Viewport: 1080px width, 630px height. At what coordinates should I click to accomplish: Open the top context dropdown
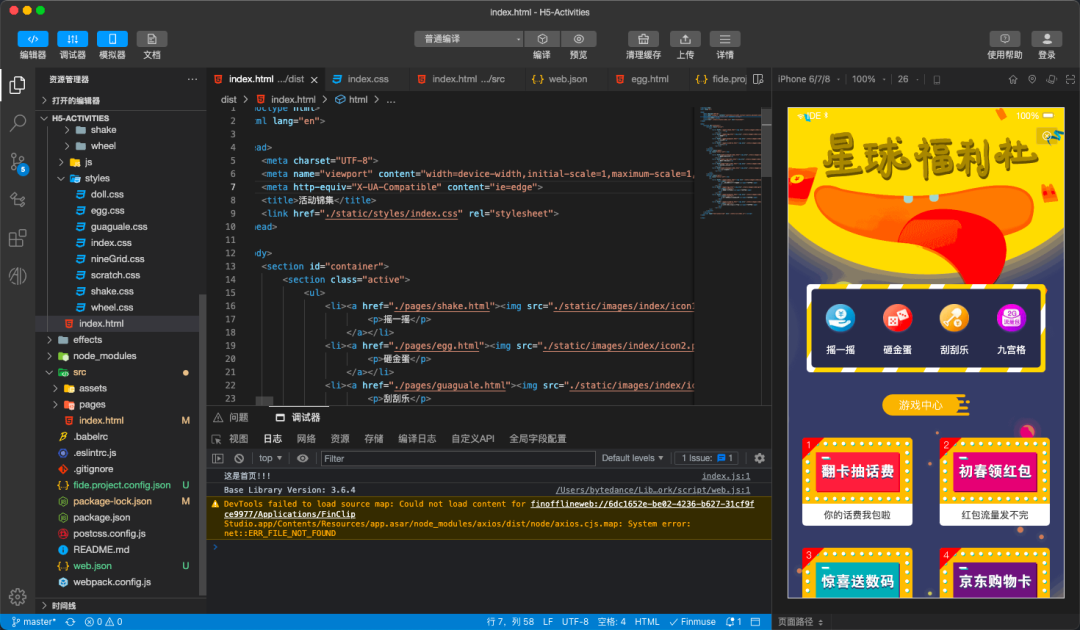[271, 458]
